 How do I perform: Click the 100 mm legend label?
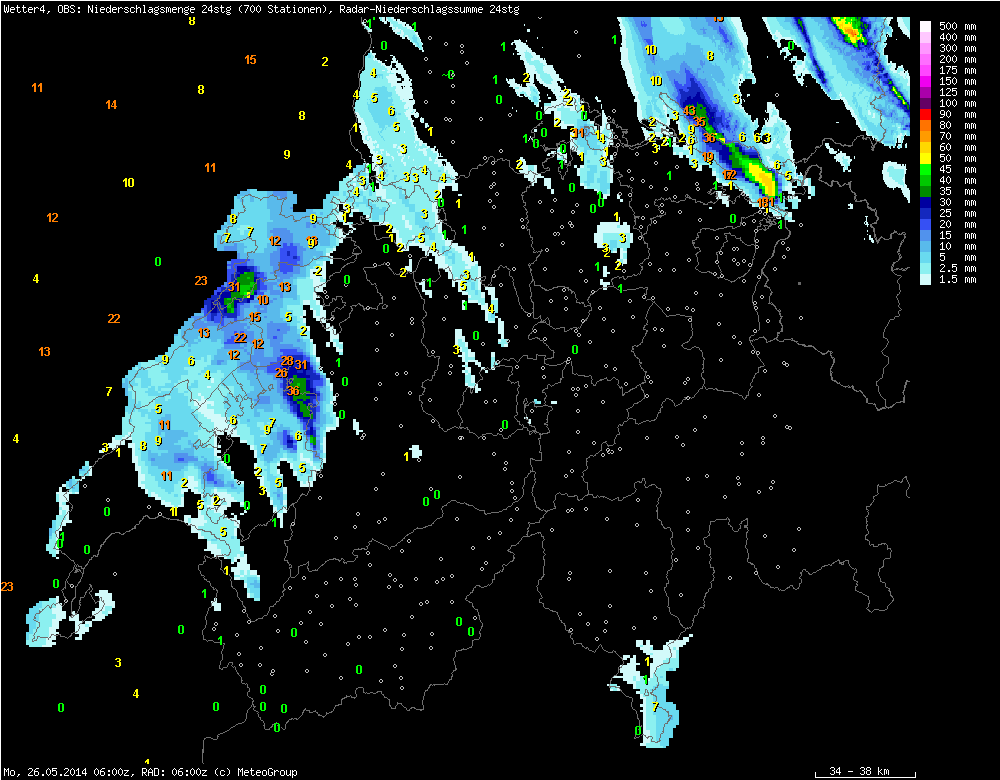[x=957, y=103]
